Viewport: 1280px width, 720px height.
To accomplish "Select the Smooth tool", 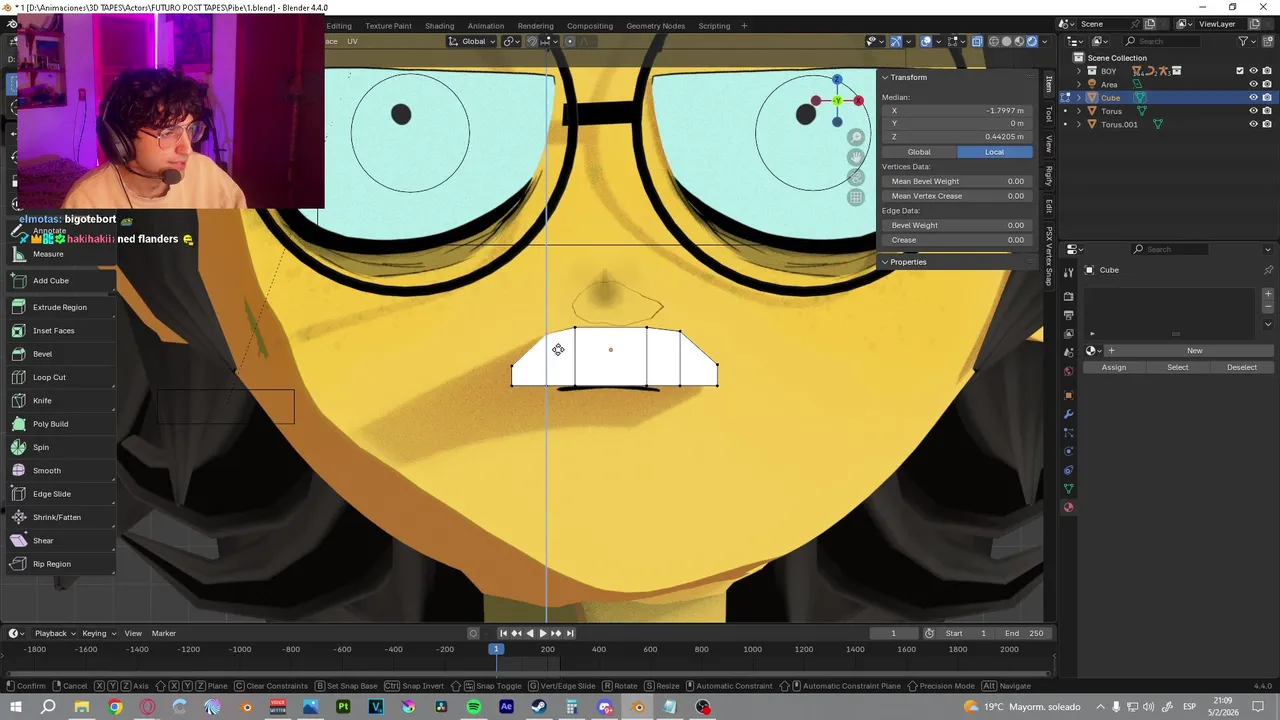I will coord(60,470).
